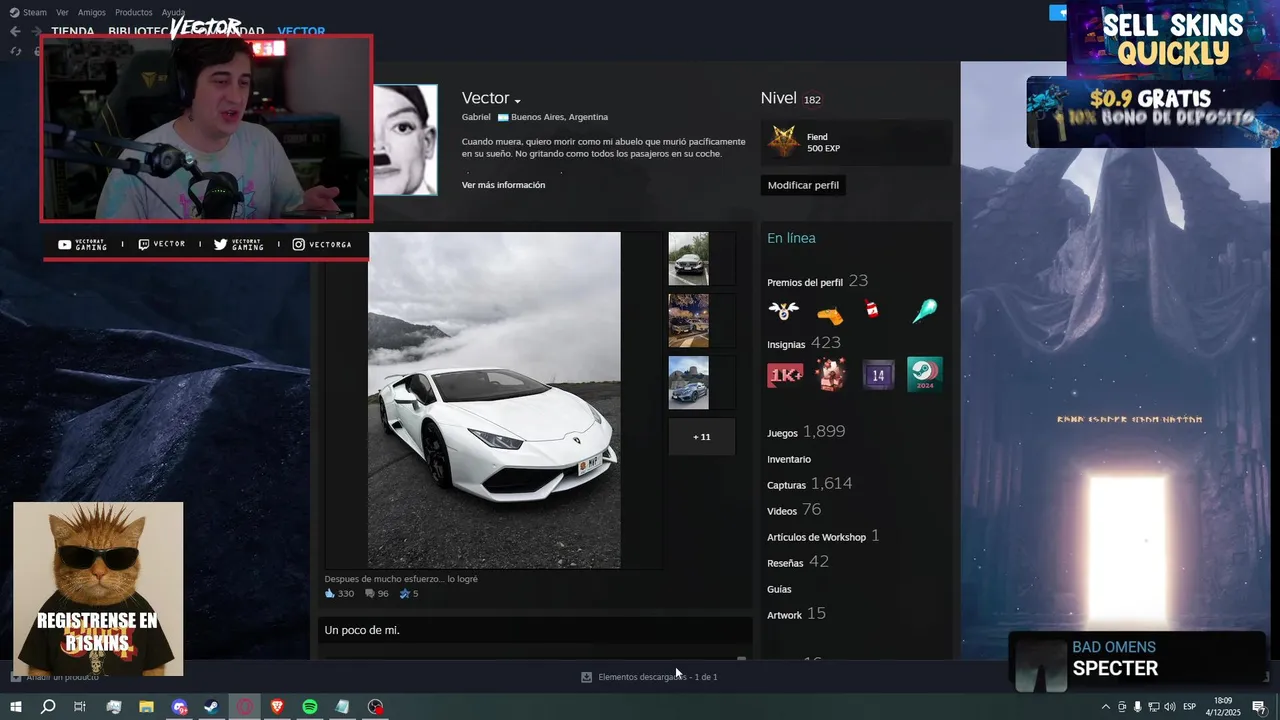Open Reseñas 42 link
Viewport: 1280px width, 720px height.
798,562
